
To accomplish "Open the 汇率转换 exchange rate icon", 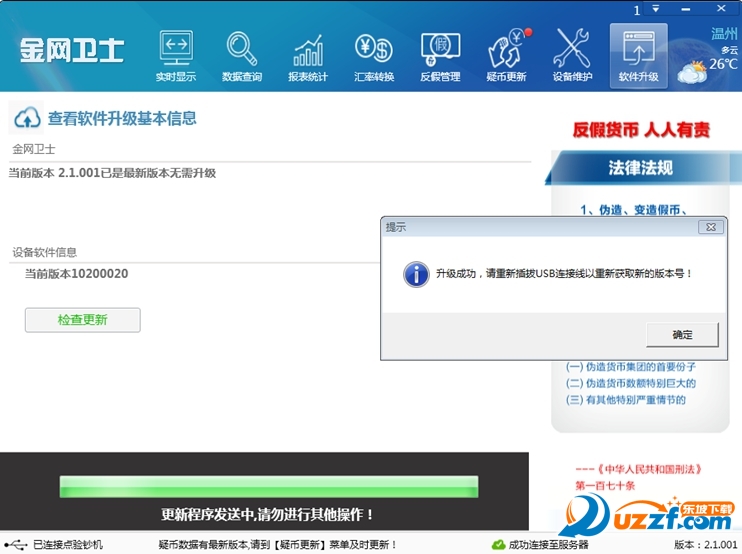I will pyautogui.click(x=374, y=56).
